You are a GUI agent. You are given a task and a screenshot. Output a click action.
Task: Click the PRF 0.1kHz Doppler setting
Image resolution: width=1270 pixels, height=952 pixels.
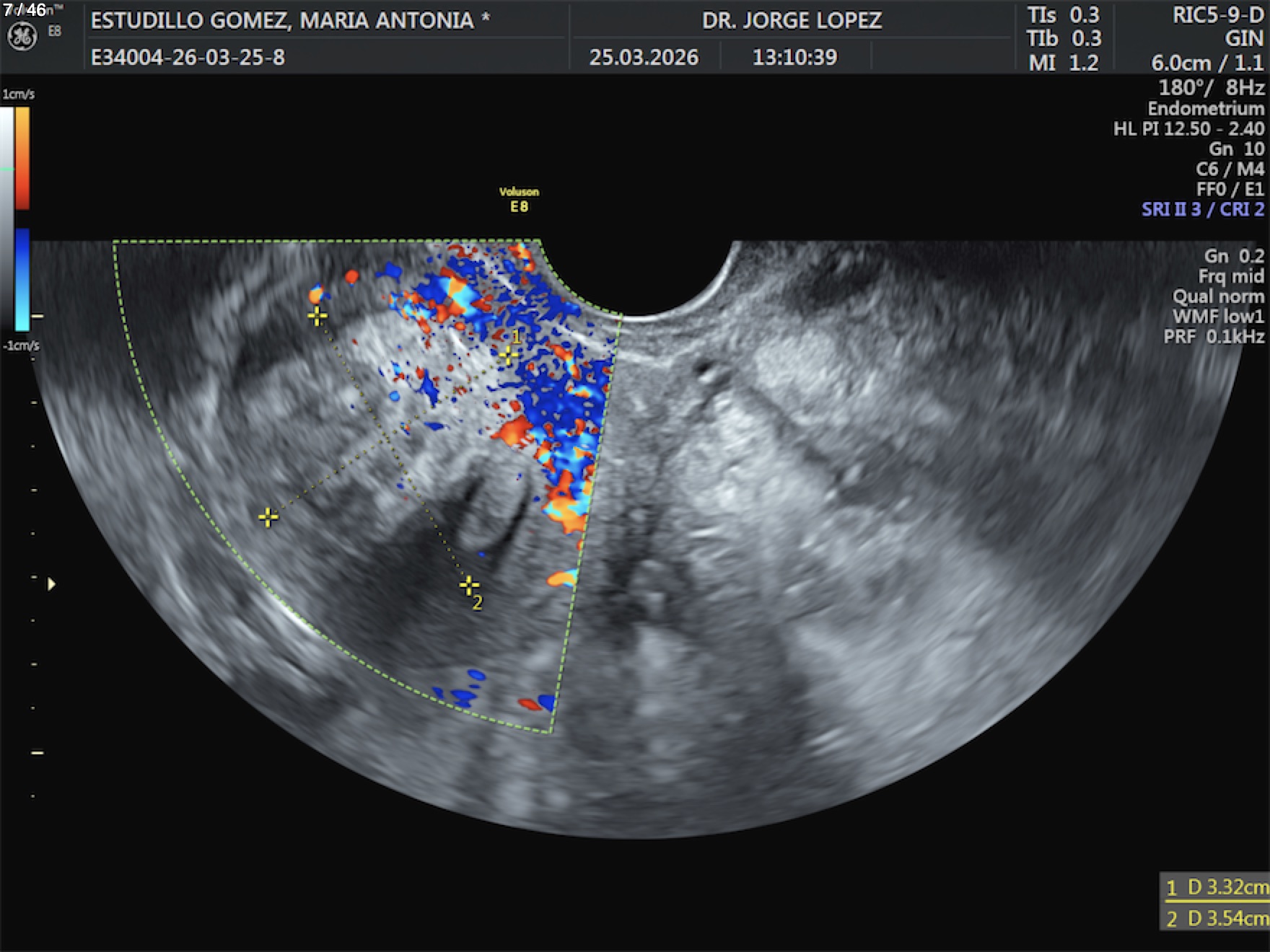coord(1213,337)
